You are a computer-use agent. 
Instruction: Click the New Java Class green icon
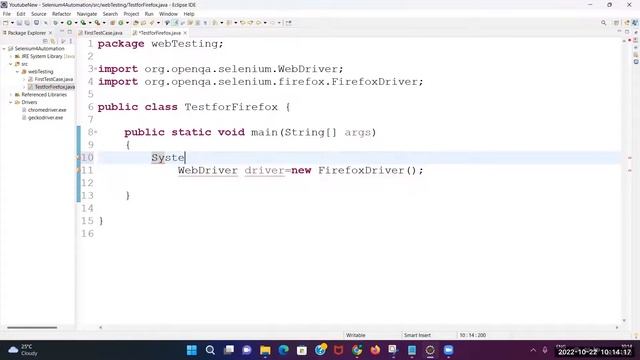coord(121,23)
